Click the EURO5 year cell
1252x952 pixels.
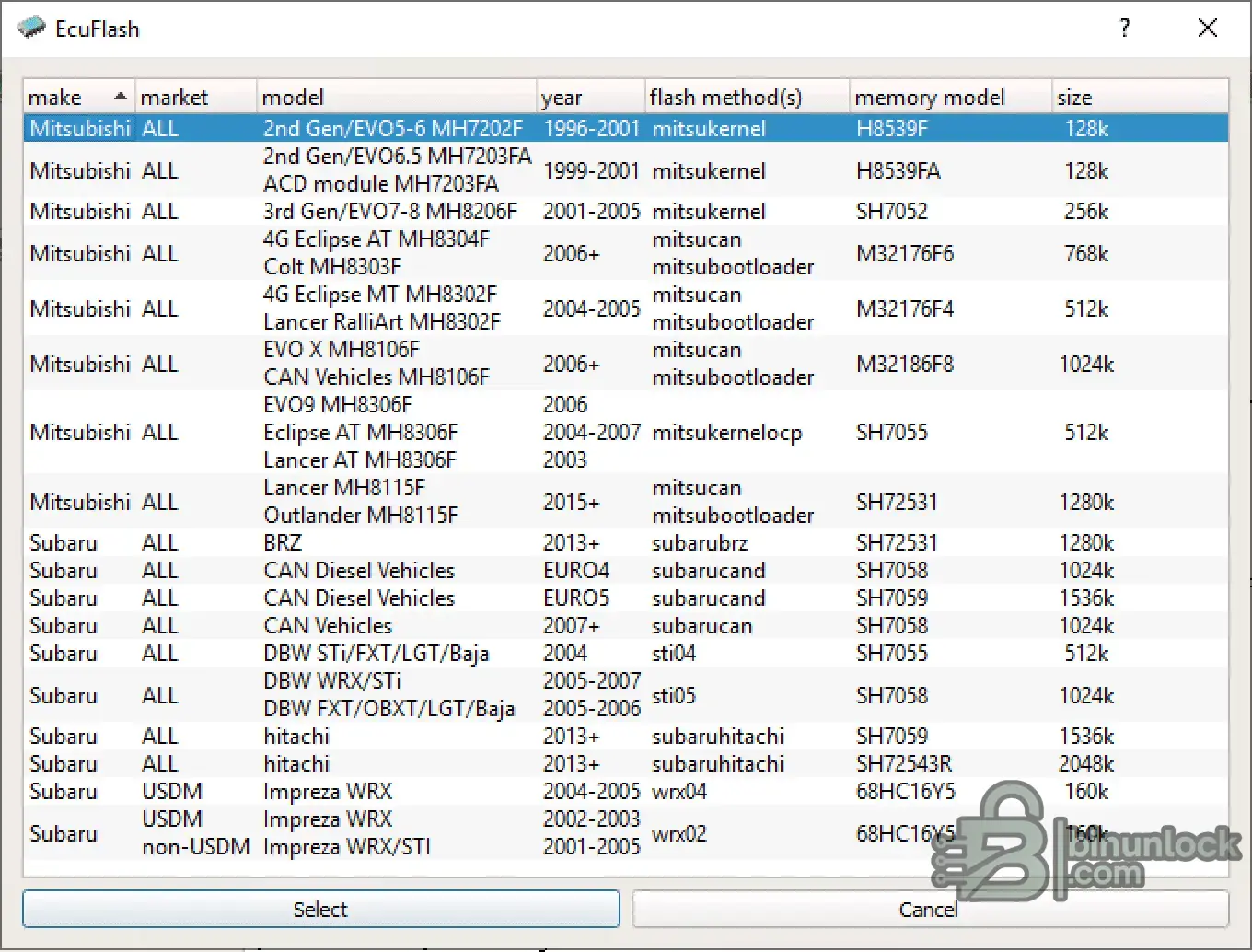click(576, 598)
